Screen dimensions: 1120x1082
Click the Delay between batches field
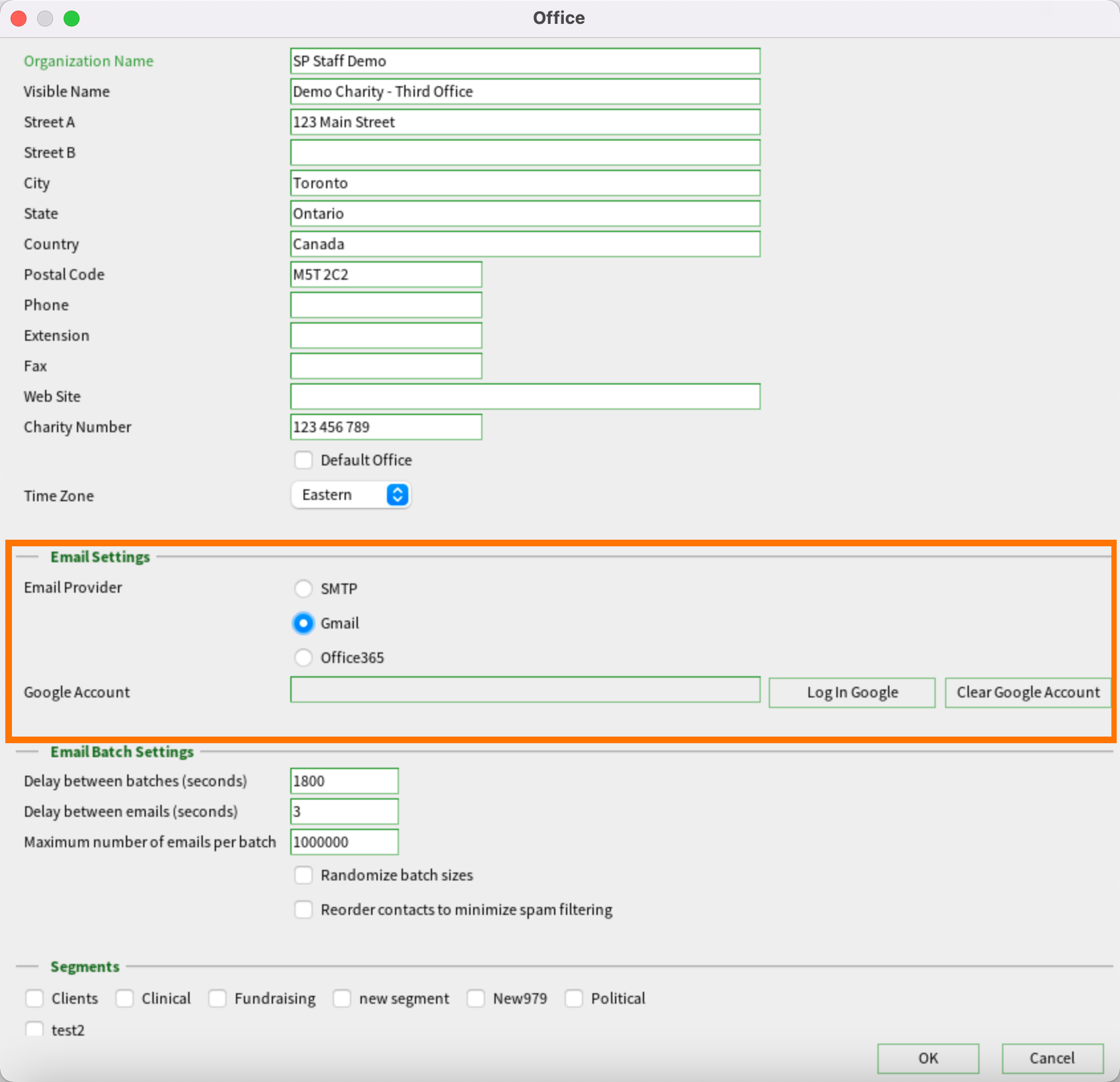click(344, 781)
